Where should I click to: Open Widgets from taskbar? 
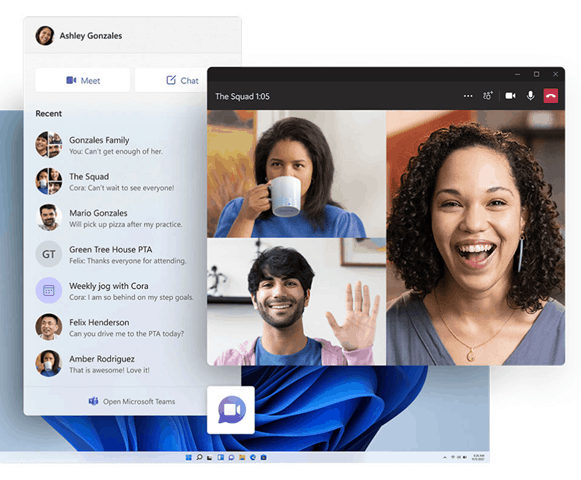[220, 457]
